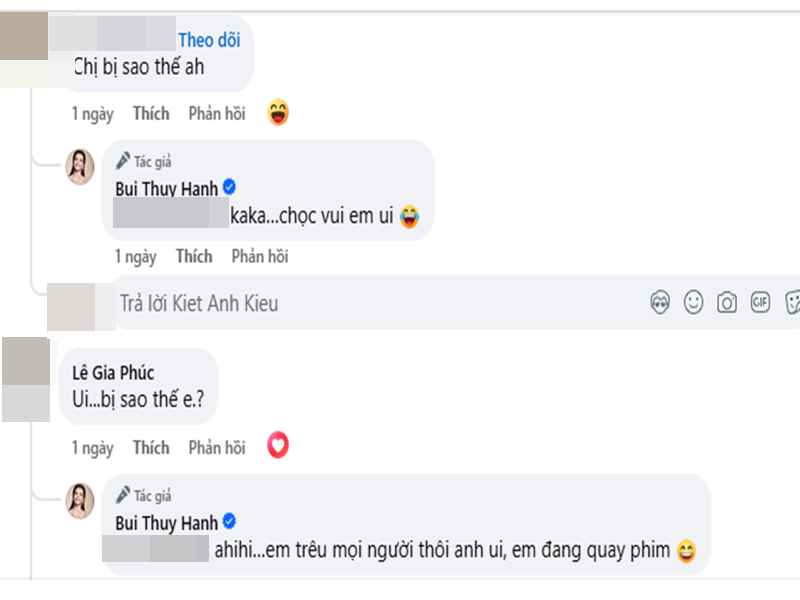Like Bui Thuy Hanh's reply via Thích
This screenshot has height=600, width=800.
pos(193,256)
